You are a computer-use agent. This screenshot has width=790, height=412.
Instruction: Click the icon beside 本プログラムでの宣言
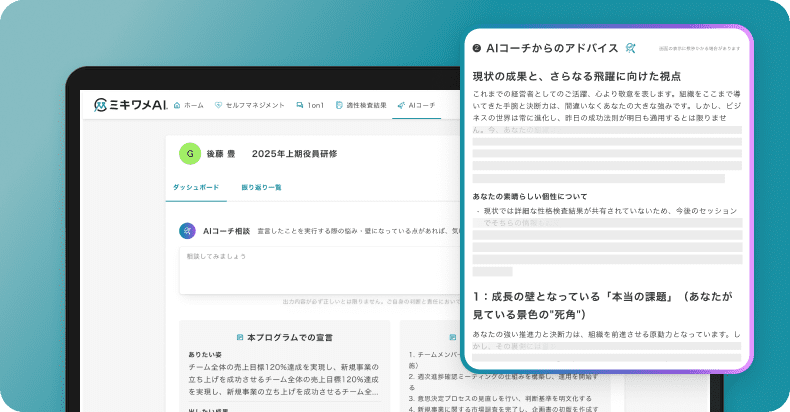coord(240,337)
